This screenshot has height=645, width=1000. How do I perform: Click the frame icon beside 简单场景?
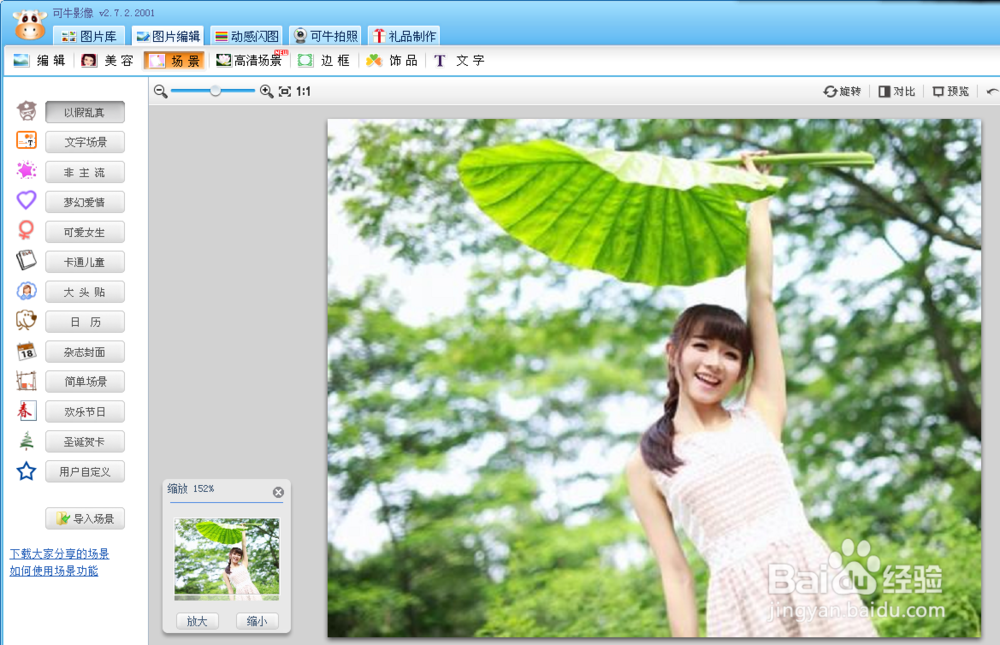point(26,381)
